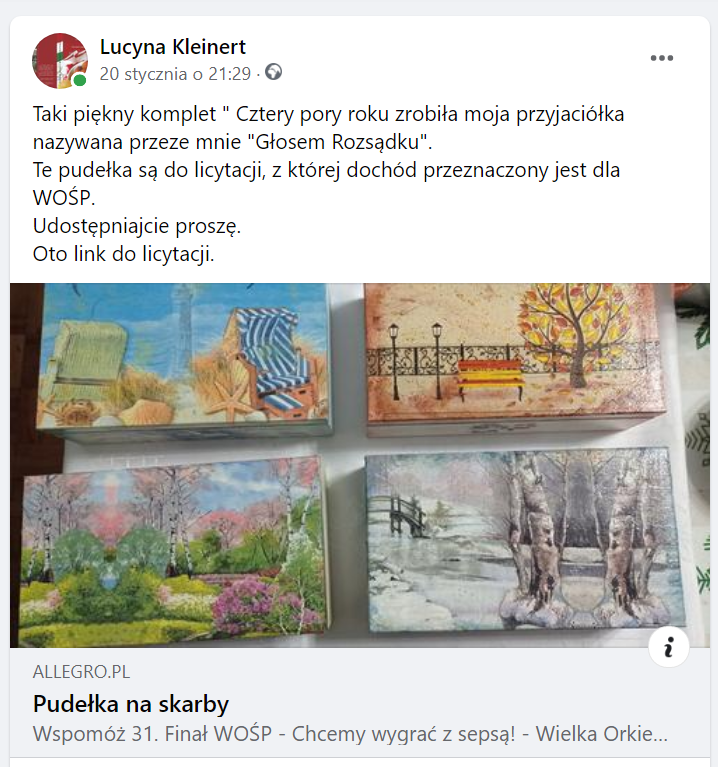The image size is (718, 767).
Task: Click the autumn tree and bench box
Action: (515, 357)
